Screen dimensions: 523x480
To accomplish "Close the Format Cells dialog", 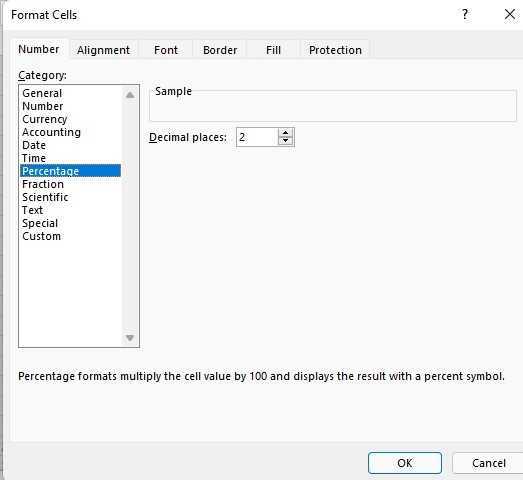I will [x=509, y=14].
